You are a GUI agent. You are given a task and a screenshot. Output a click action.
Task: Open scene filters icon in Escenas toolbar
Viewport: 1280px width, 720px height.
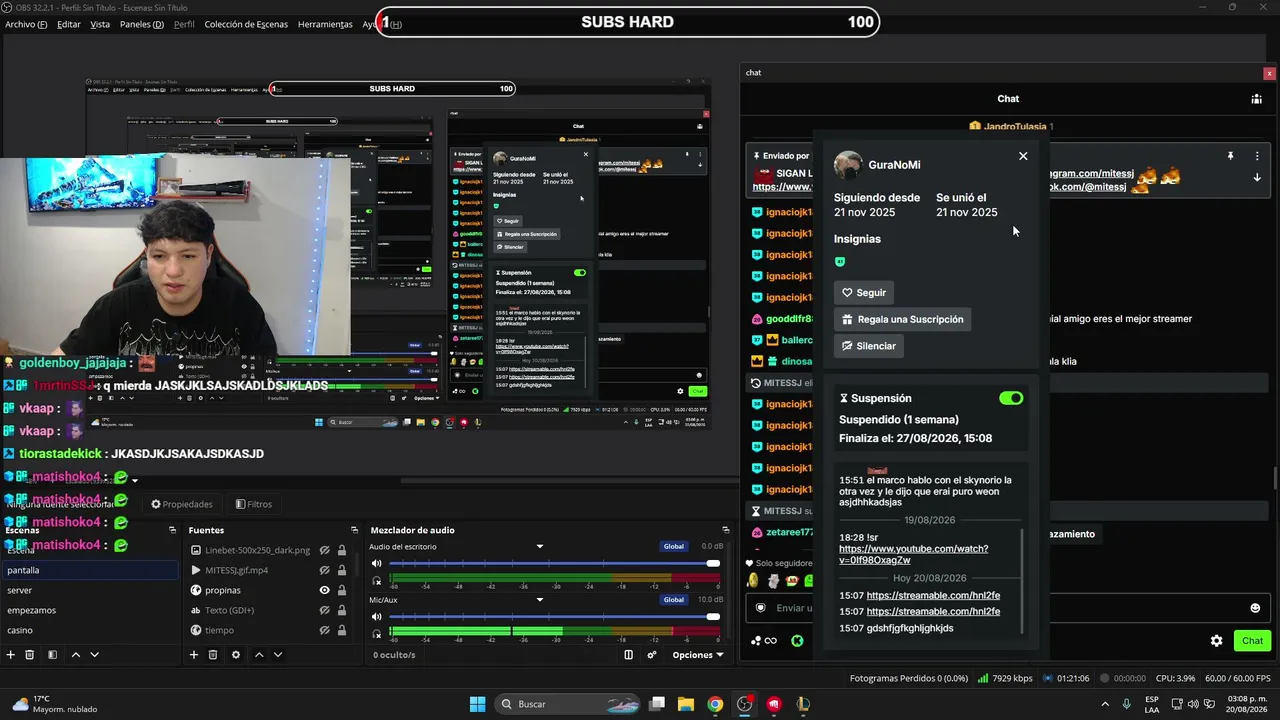pos(52,655)
